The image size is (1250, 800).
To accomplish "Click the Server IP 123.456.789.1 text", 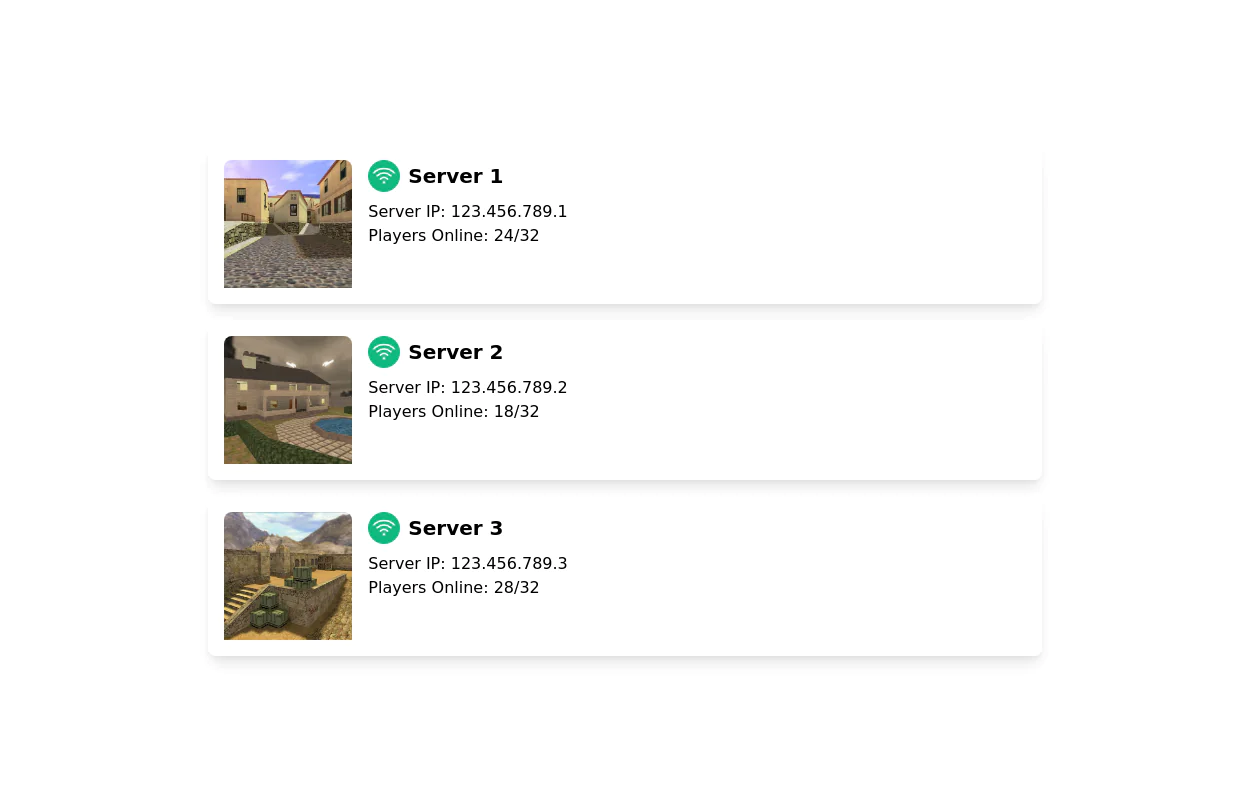I will pyautogui.click(x=467, y=212).
